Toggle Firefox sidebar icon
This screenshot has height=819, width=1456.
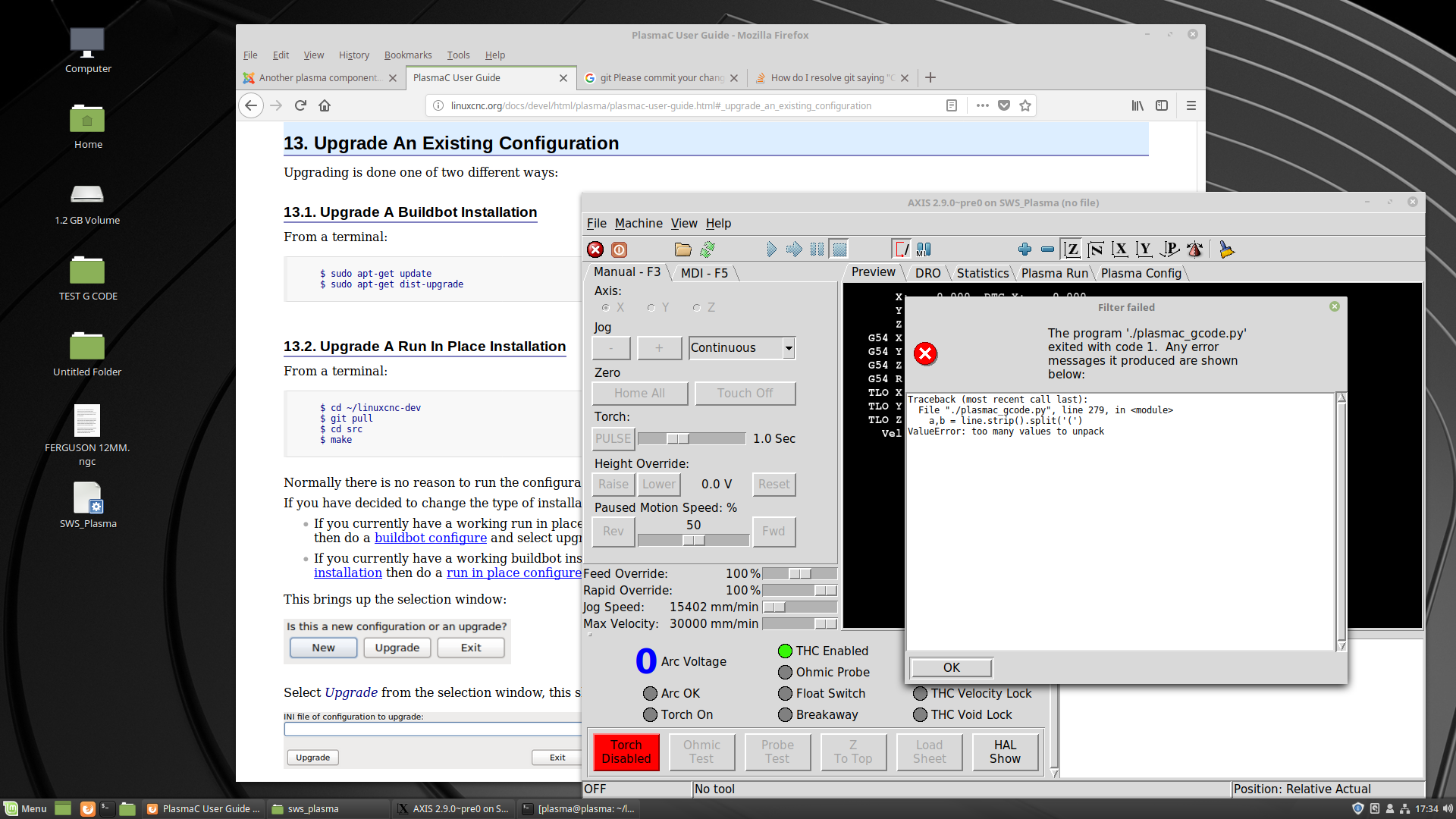pyautogui.click(x=1162, y=105)
